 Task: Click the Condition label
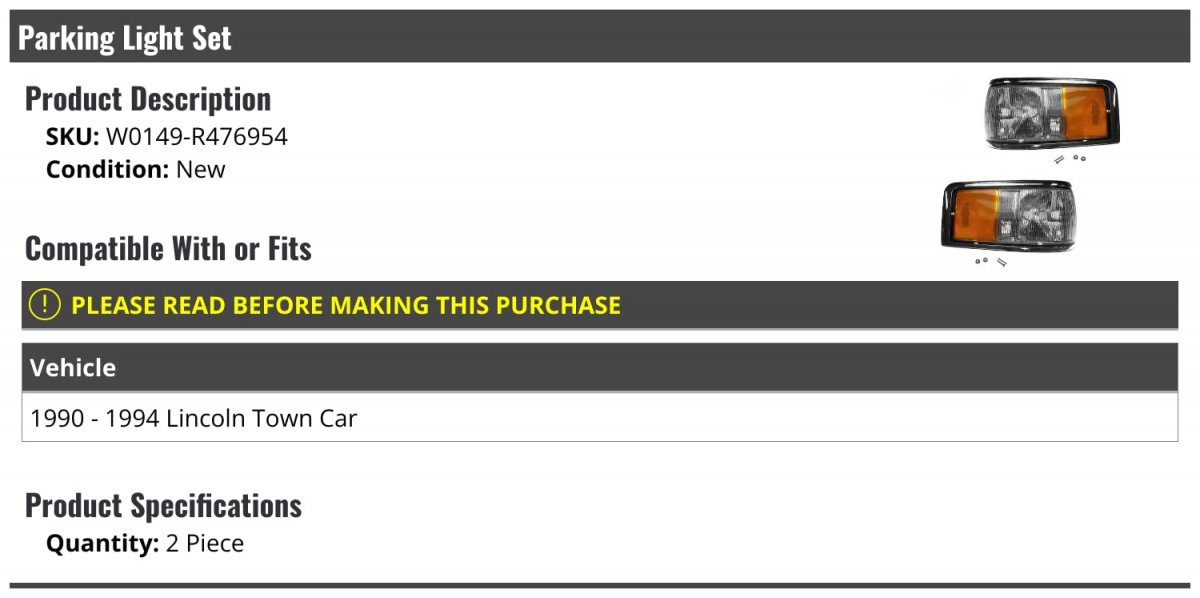point(108,169)
